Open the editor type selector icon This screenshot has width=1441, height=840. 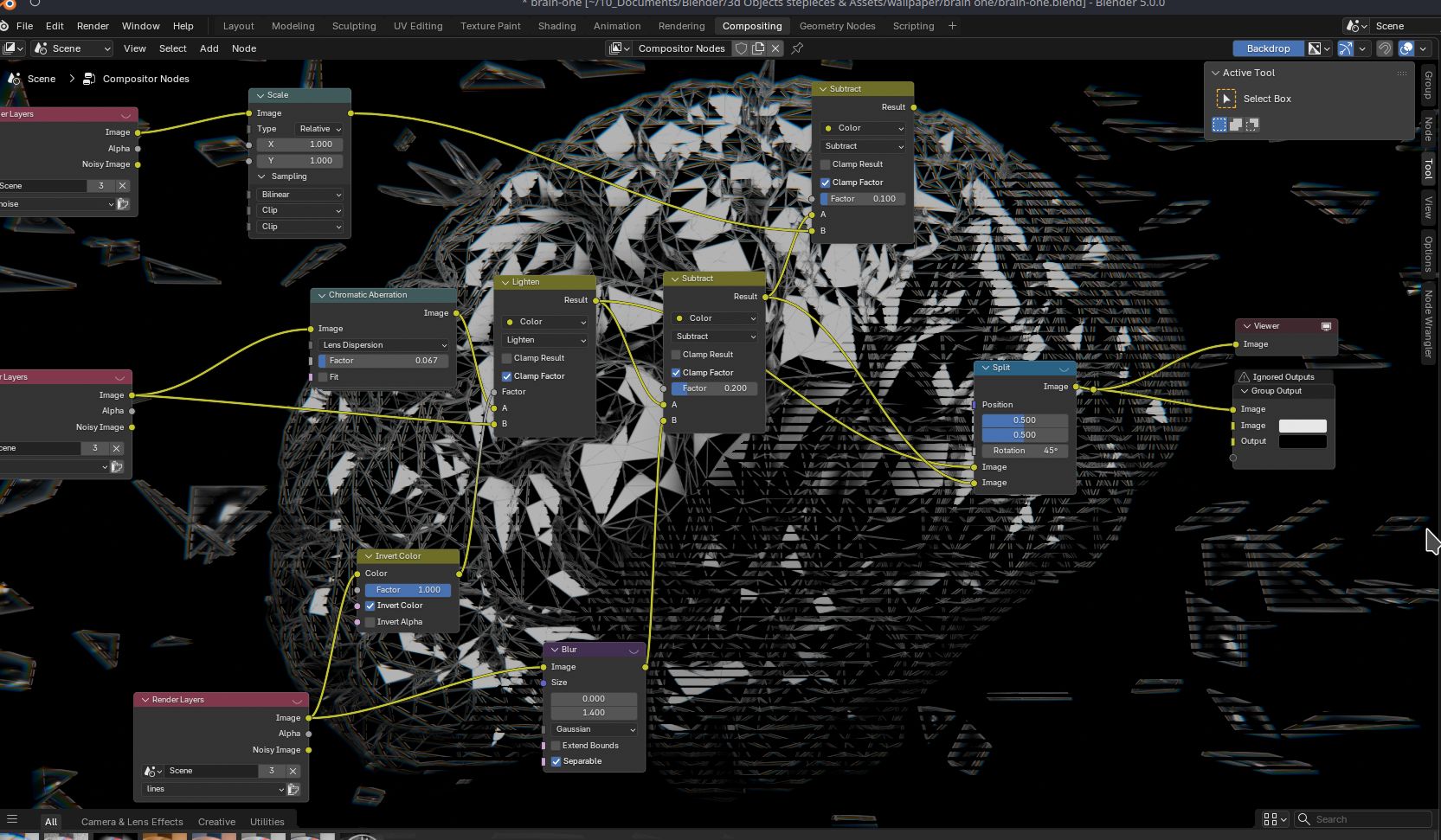[x=12, y=48]
